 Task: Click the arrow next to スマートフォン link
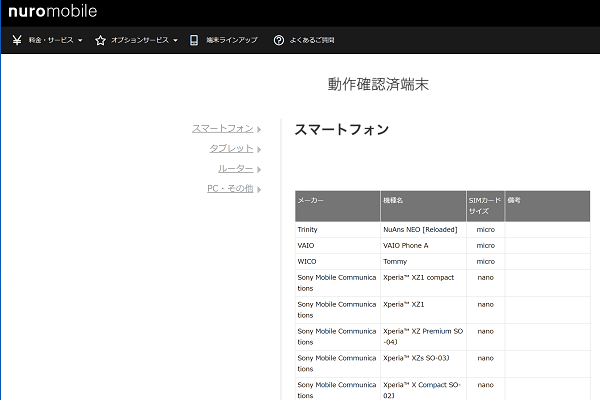259,129
